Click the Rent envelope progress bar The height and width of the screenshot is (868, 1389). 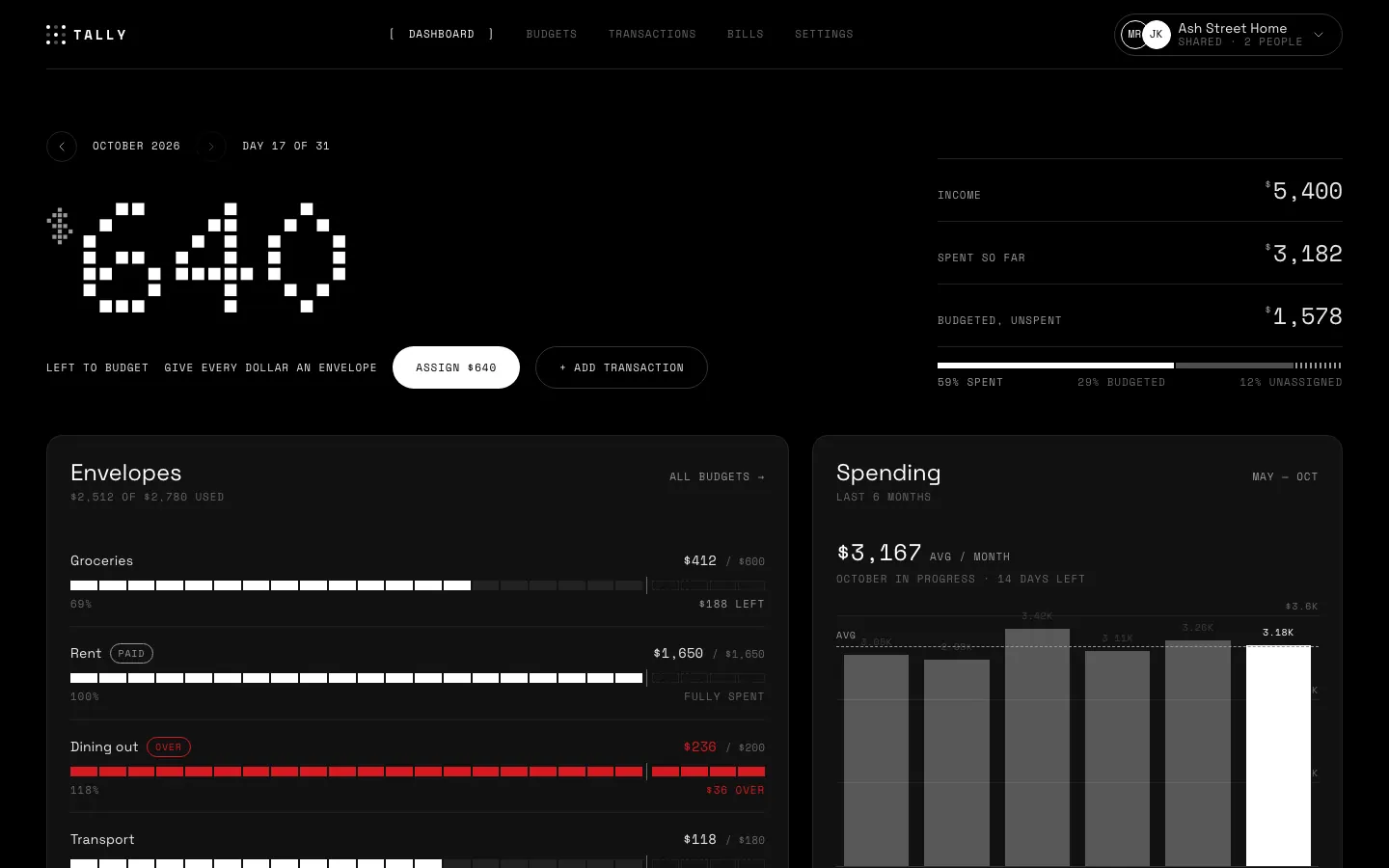pyautogui.click(x=418, y=678)
